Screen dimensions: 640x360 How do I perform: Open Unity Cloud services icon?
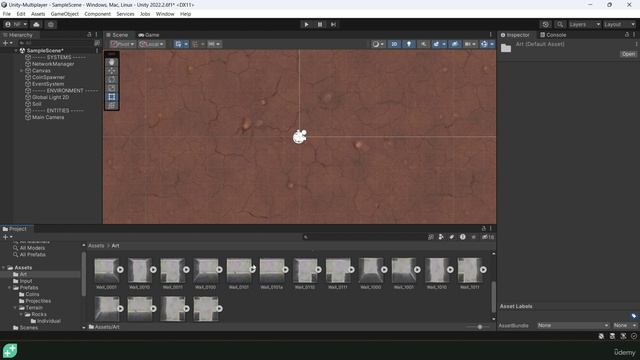(x=36, y=24)
